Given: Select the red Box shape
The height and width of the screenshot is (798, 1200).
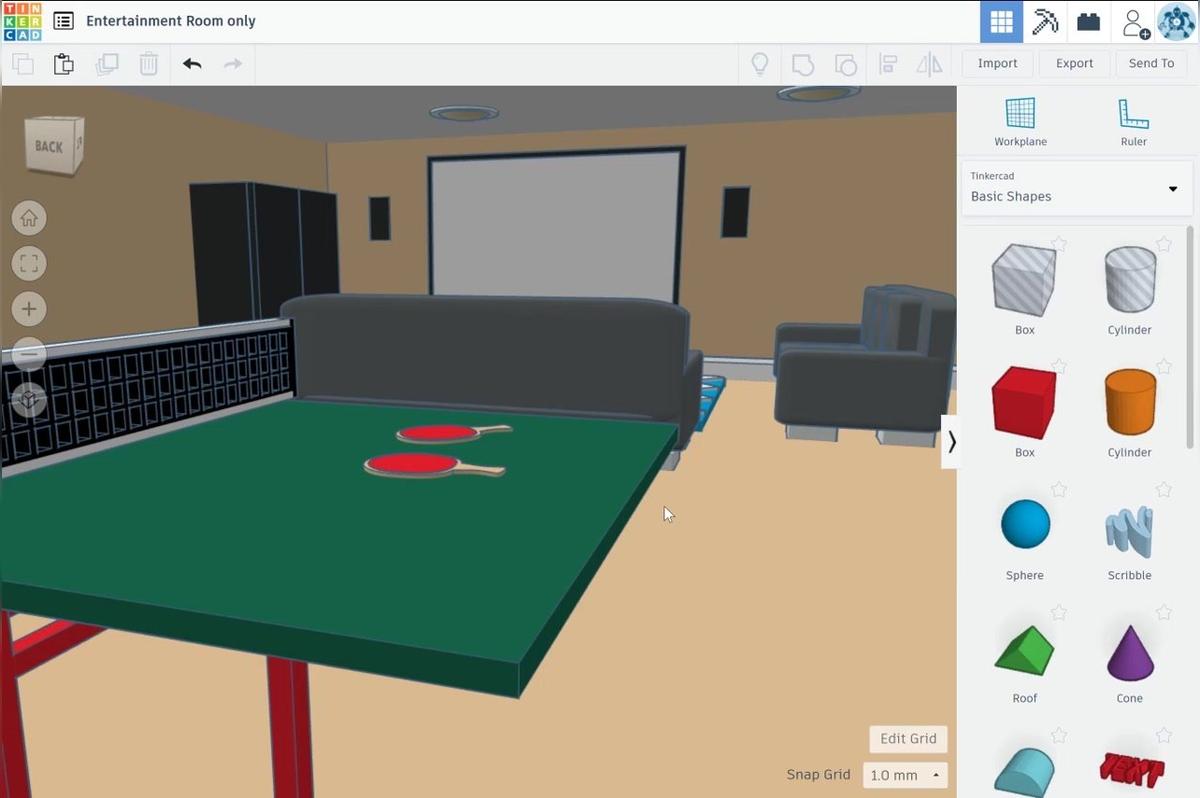Looking at the screenshot, I should click(x=1024, y=403).
